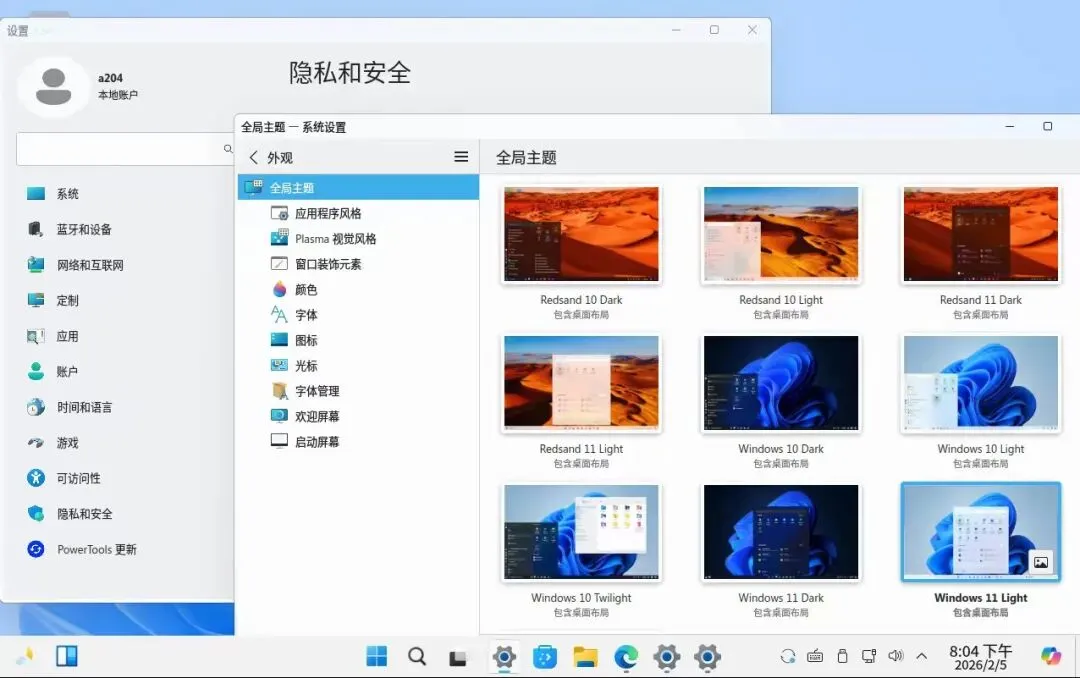Expand hidden tray icons with the caret
This screenshot has height=678, width=1080.
click(922, 656)
